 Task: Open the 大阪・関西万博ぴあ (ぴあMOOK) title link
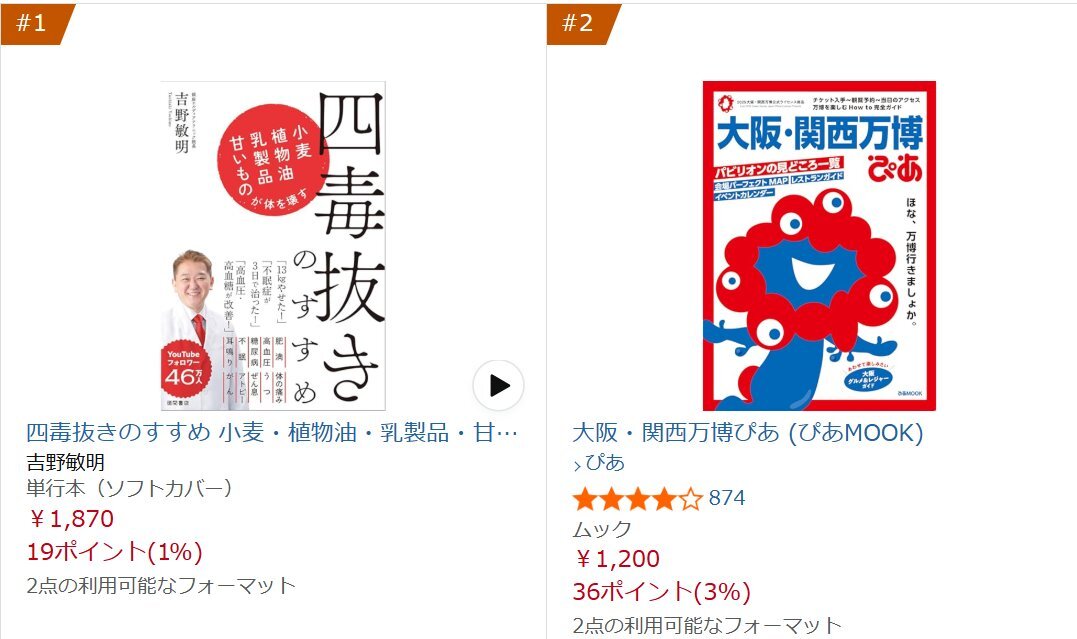[748, 433]
